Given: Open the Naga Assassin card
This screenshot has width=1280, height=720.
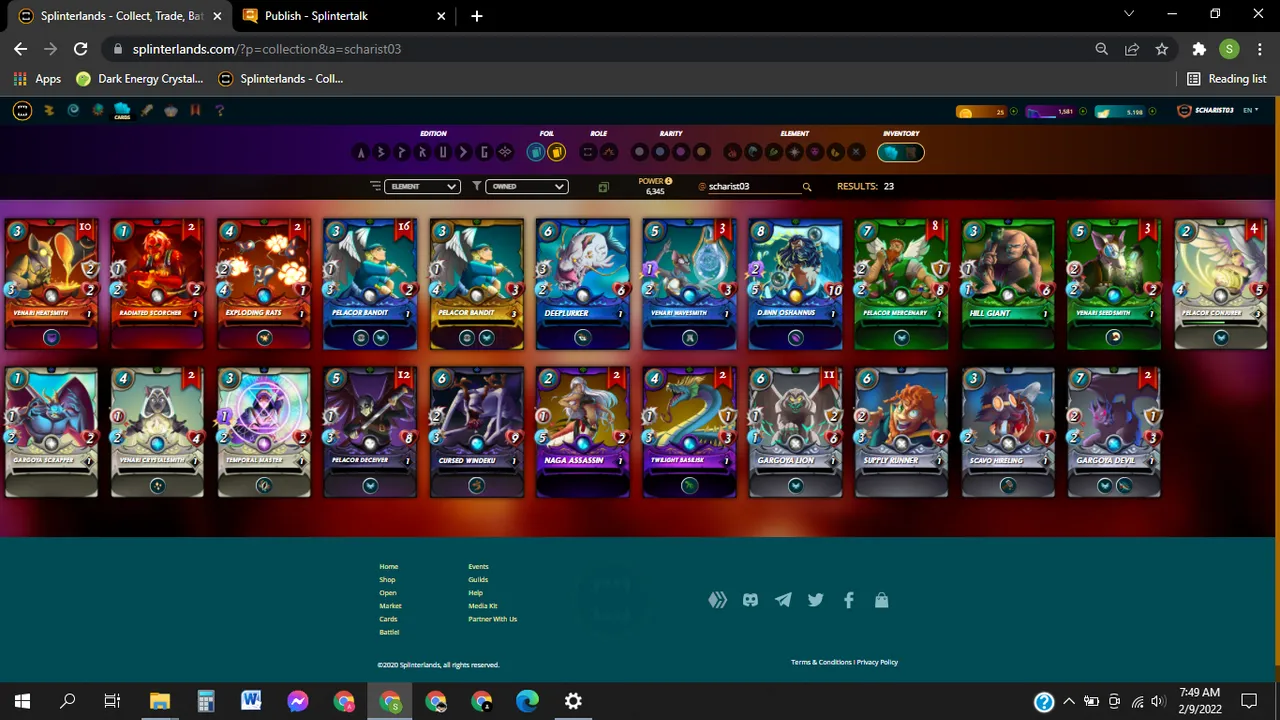Looking at the screenshot, I should pos(582,432).
